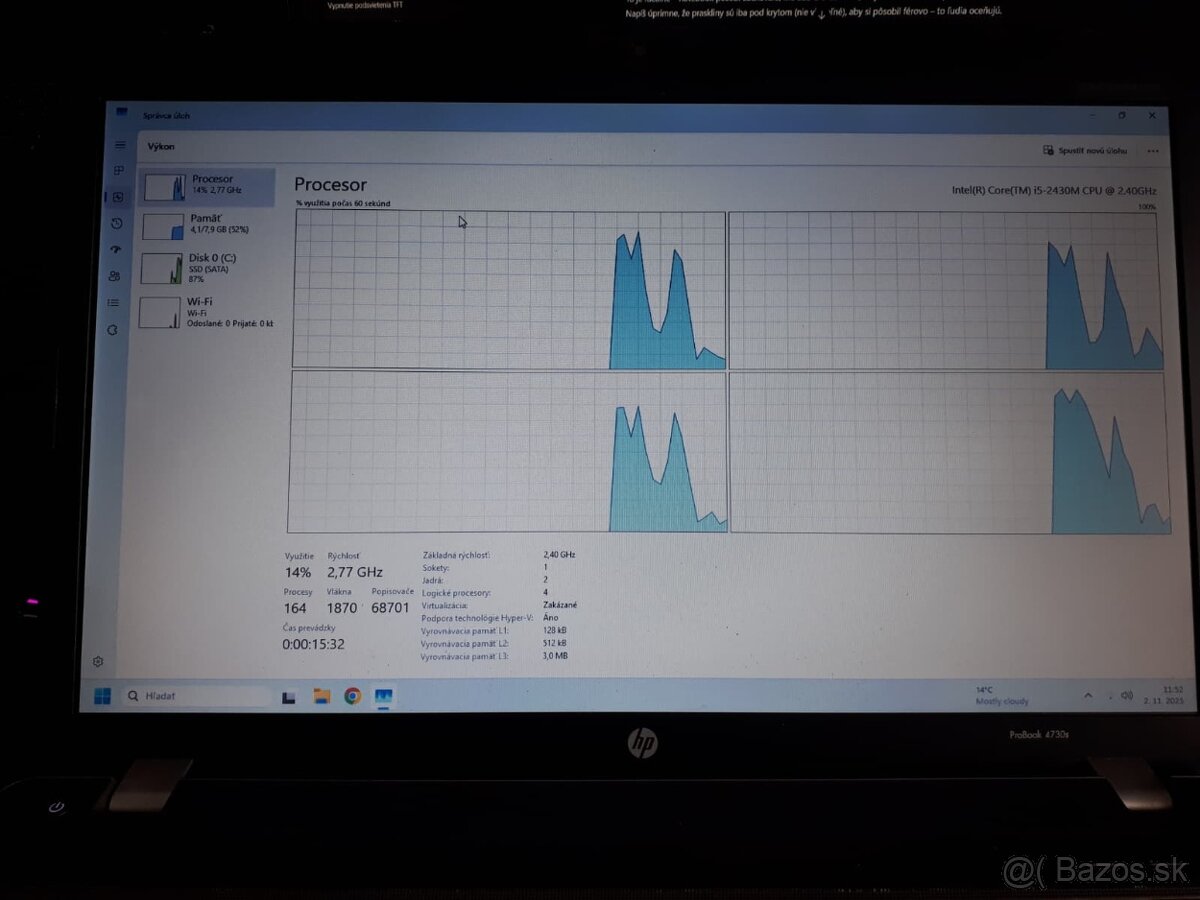Image resolution: width=1200 pixels, height=900 pixels.
Task: Expand hidden icons in the system tray
Action: coord(1089,694)
